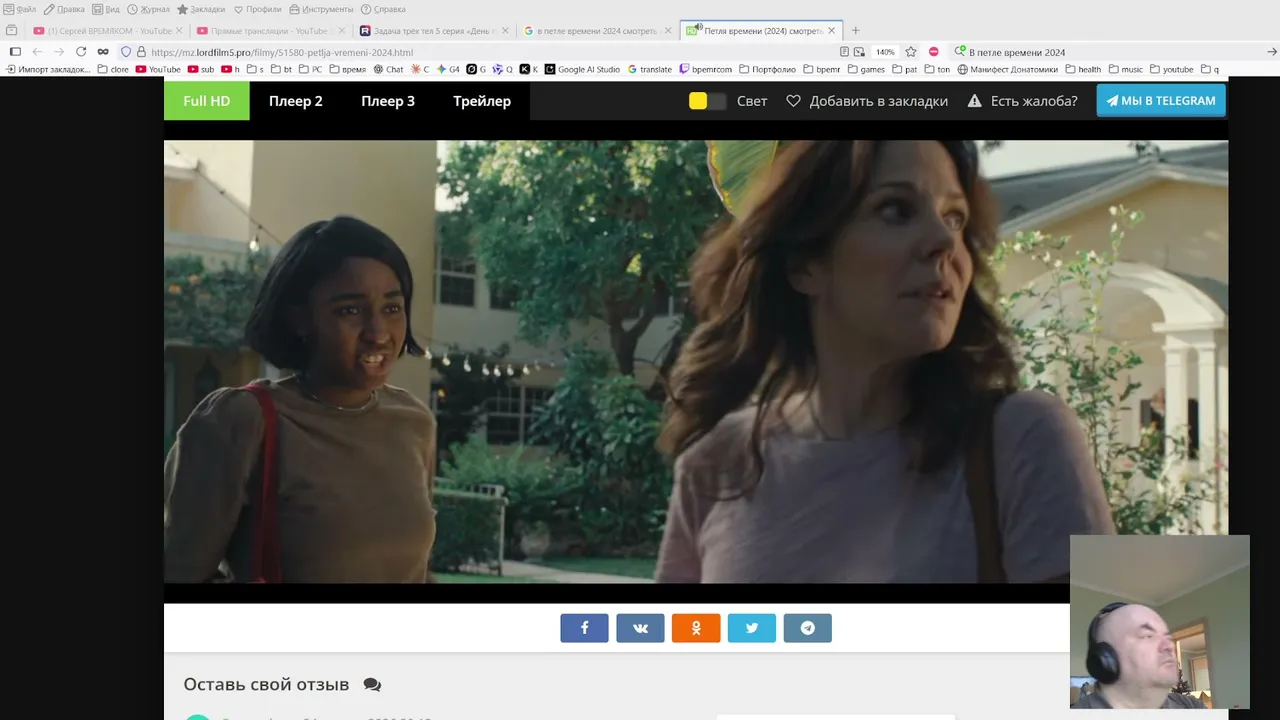Close the 'Задача трёх тел' tab
This screenshot has height=720, width=1280.
(505, 31)
